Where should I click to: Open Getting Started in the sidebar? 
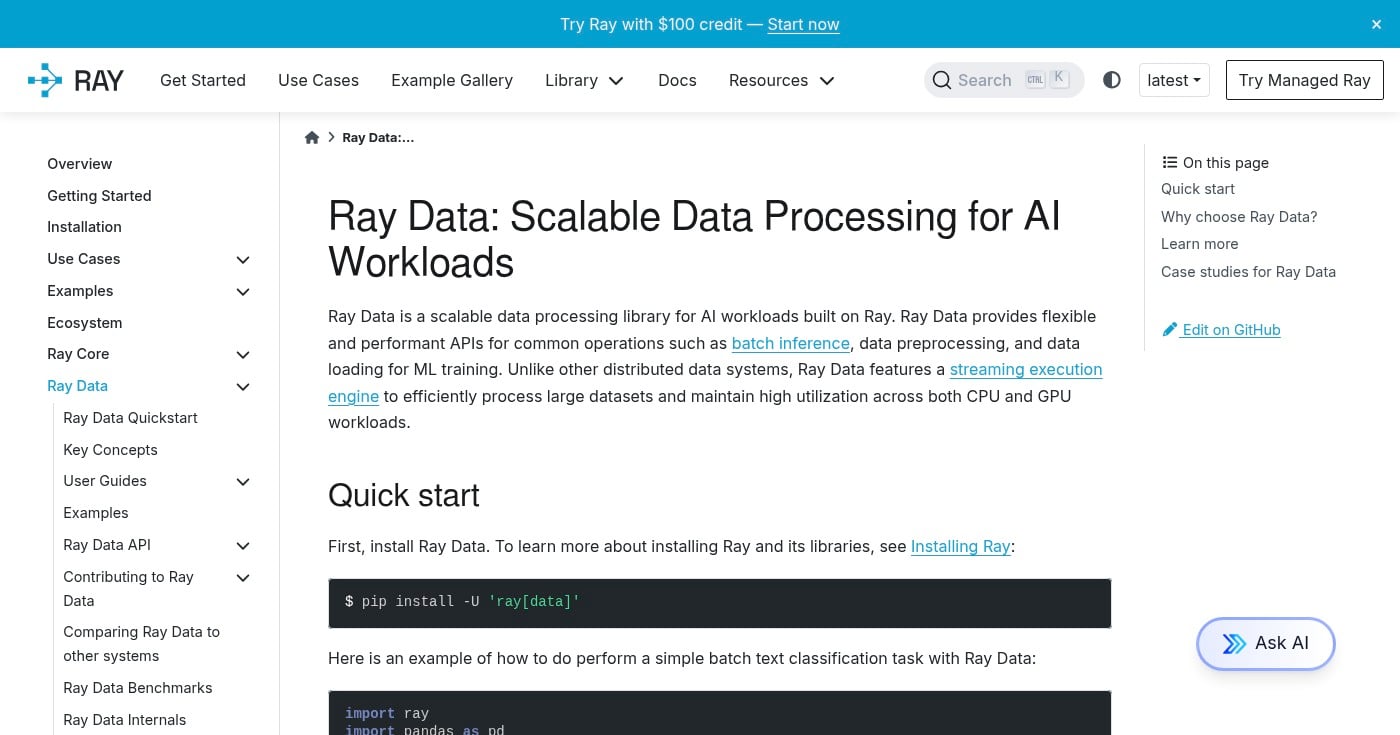(x=99, y=196)
